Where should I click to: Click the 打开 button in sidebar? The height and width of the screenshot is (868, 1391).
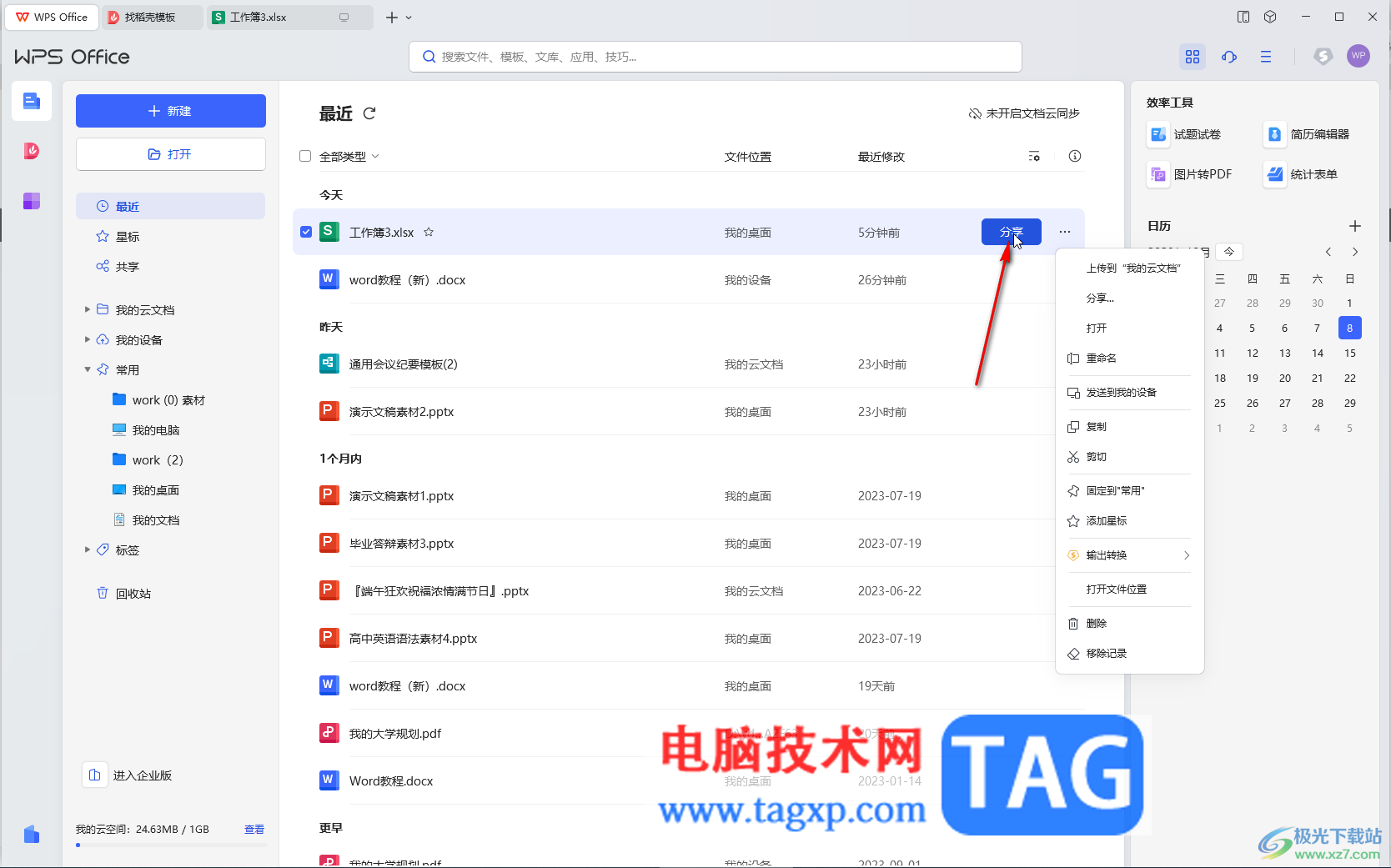pyautogui.click(x=171, y=154)
